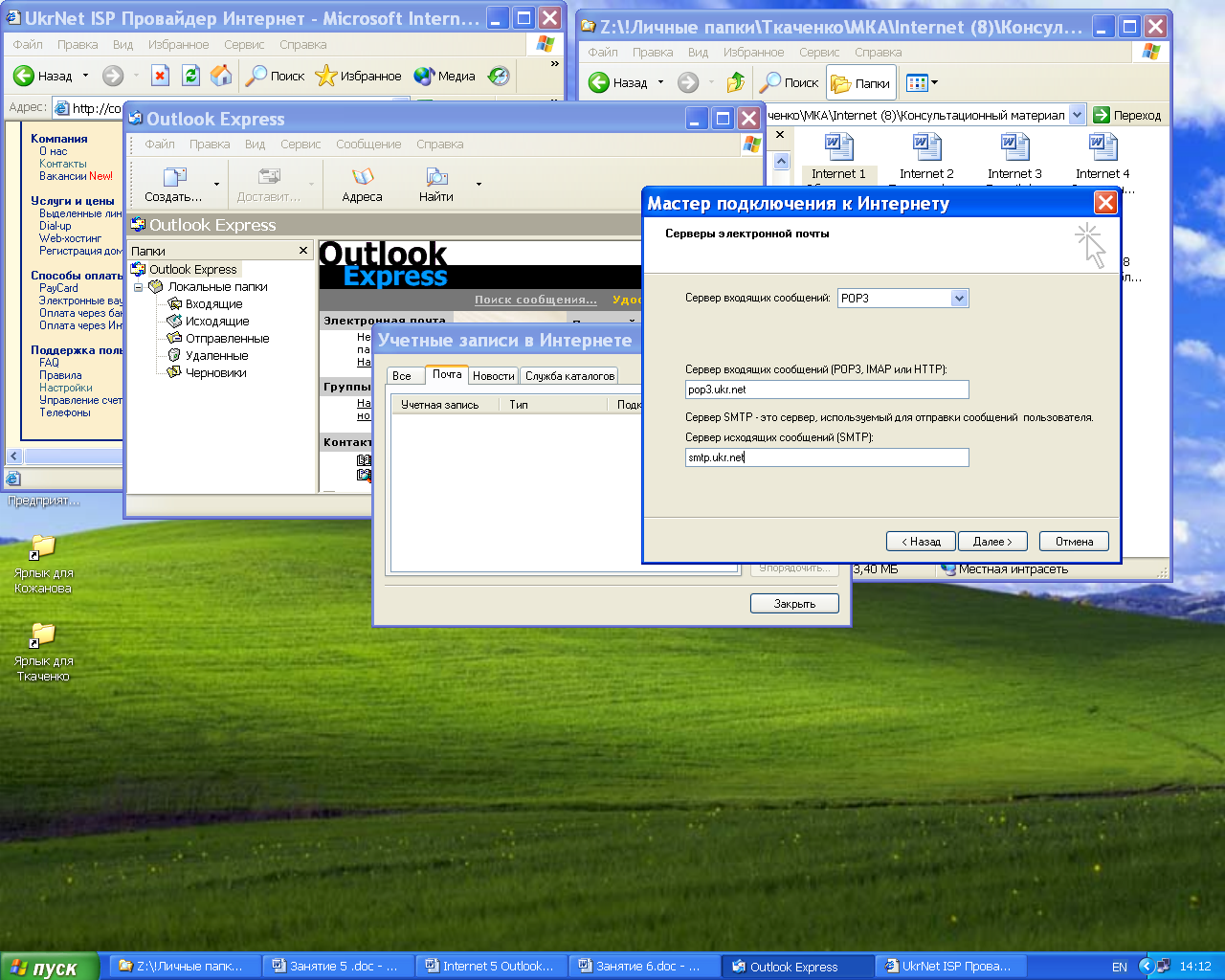Screen dimensions: 1225x980
Task: Toggle Папки button in Explorer window
Action: (x=861, y=83)
